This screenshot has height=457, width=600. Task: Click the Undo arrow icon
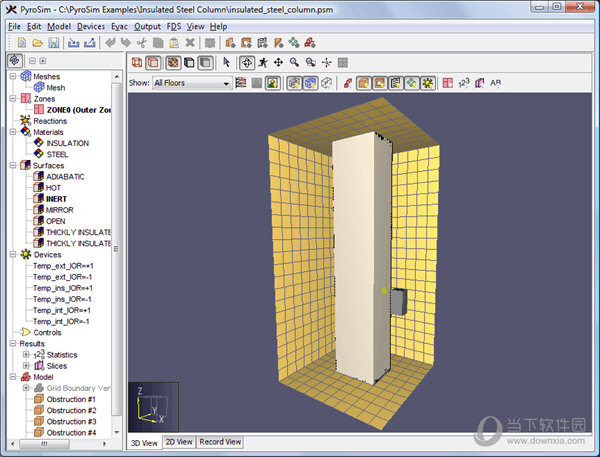[110, 42]
